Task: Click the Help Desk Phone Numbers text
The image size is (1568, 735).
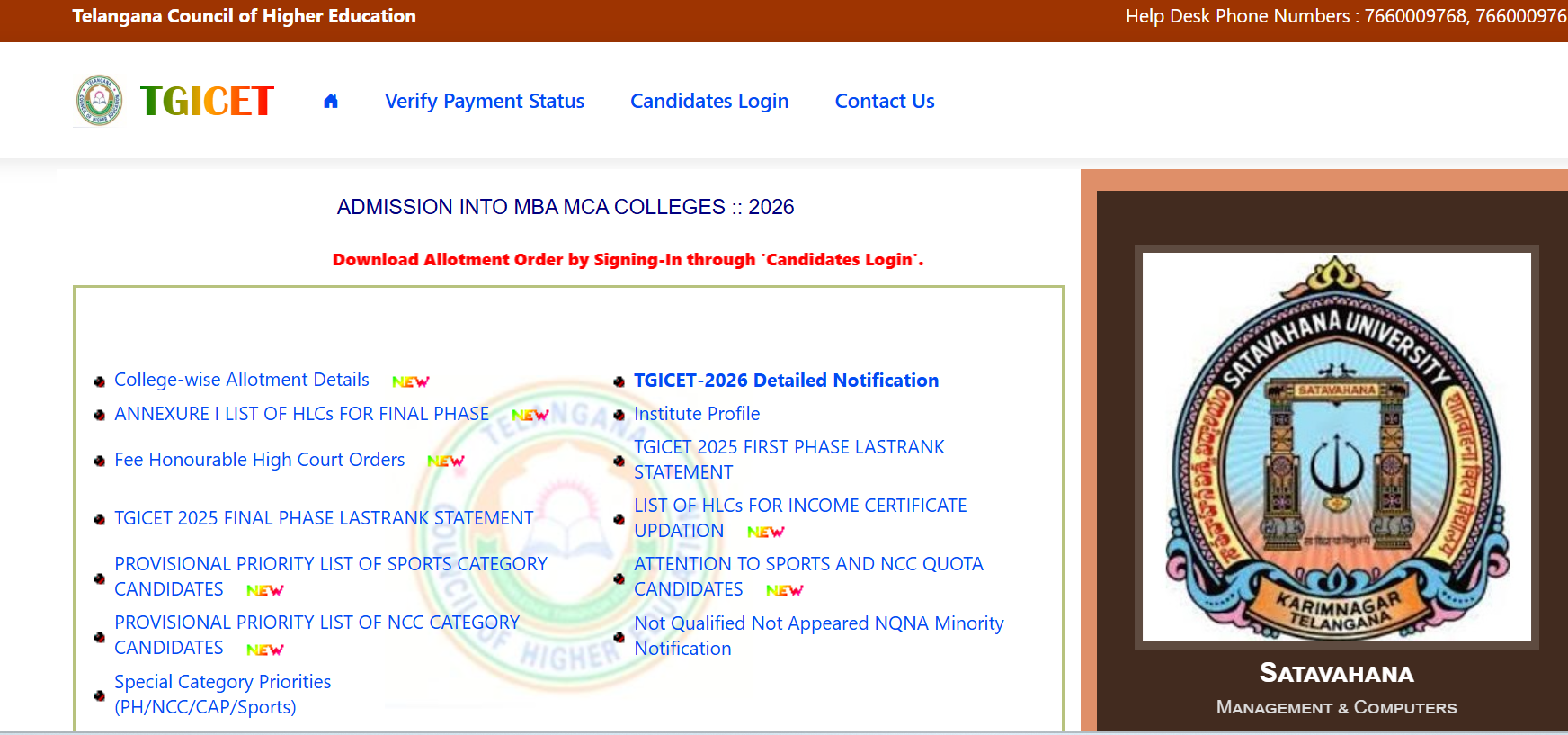Action: 1347,16
